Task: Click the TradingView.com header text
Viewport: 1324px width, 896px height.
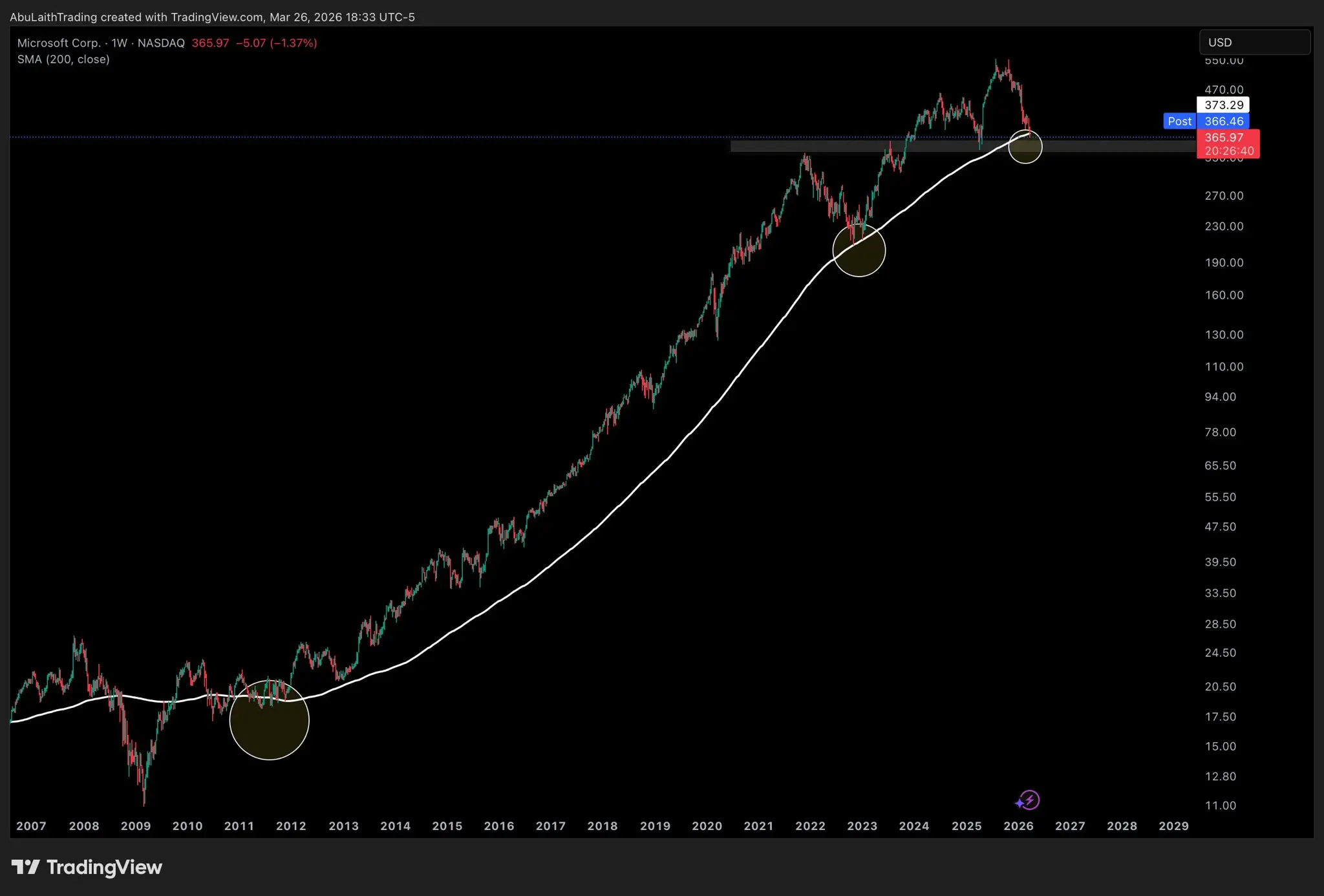Action: pos(217,17)
